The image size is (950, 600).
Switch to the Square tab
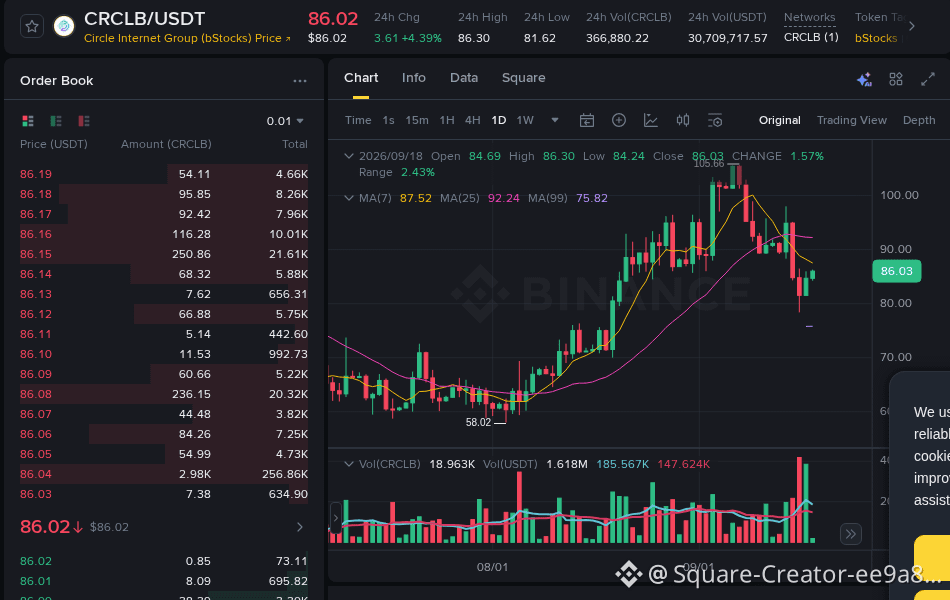point(523,78)
